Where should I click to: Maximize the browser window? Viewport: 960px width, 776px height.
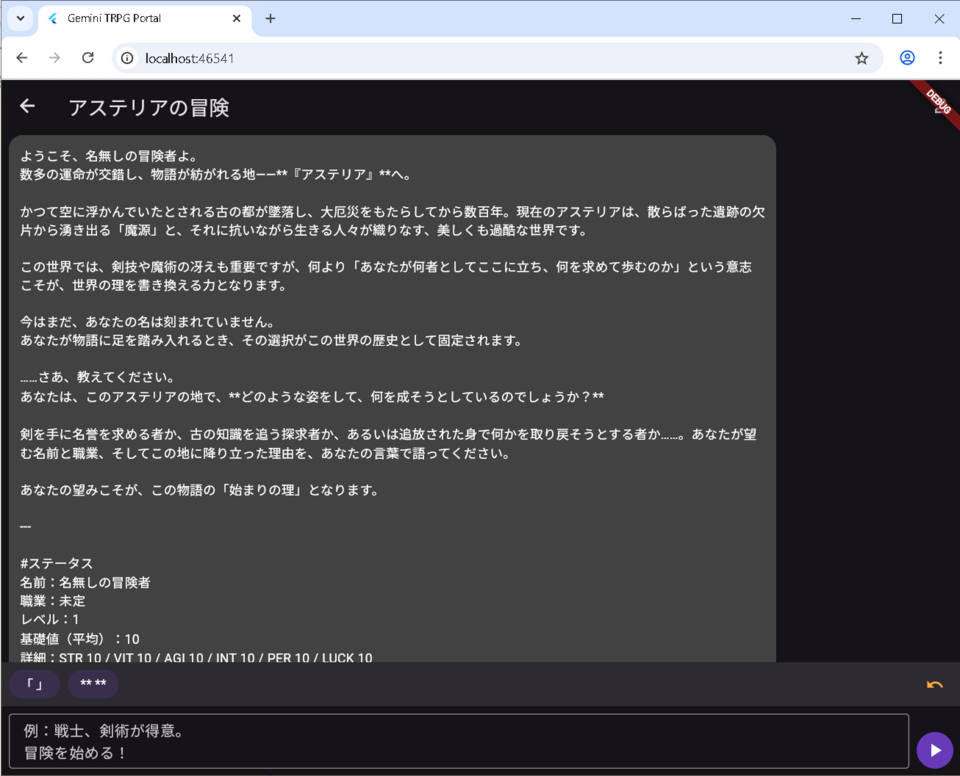pyautogui.click(x=897, y=19)
